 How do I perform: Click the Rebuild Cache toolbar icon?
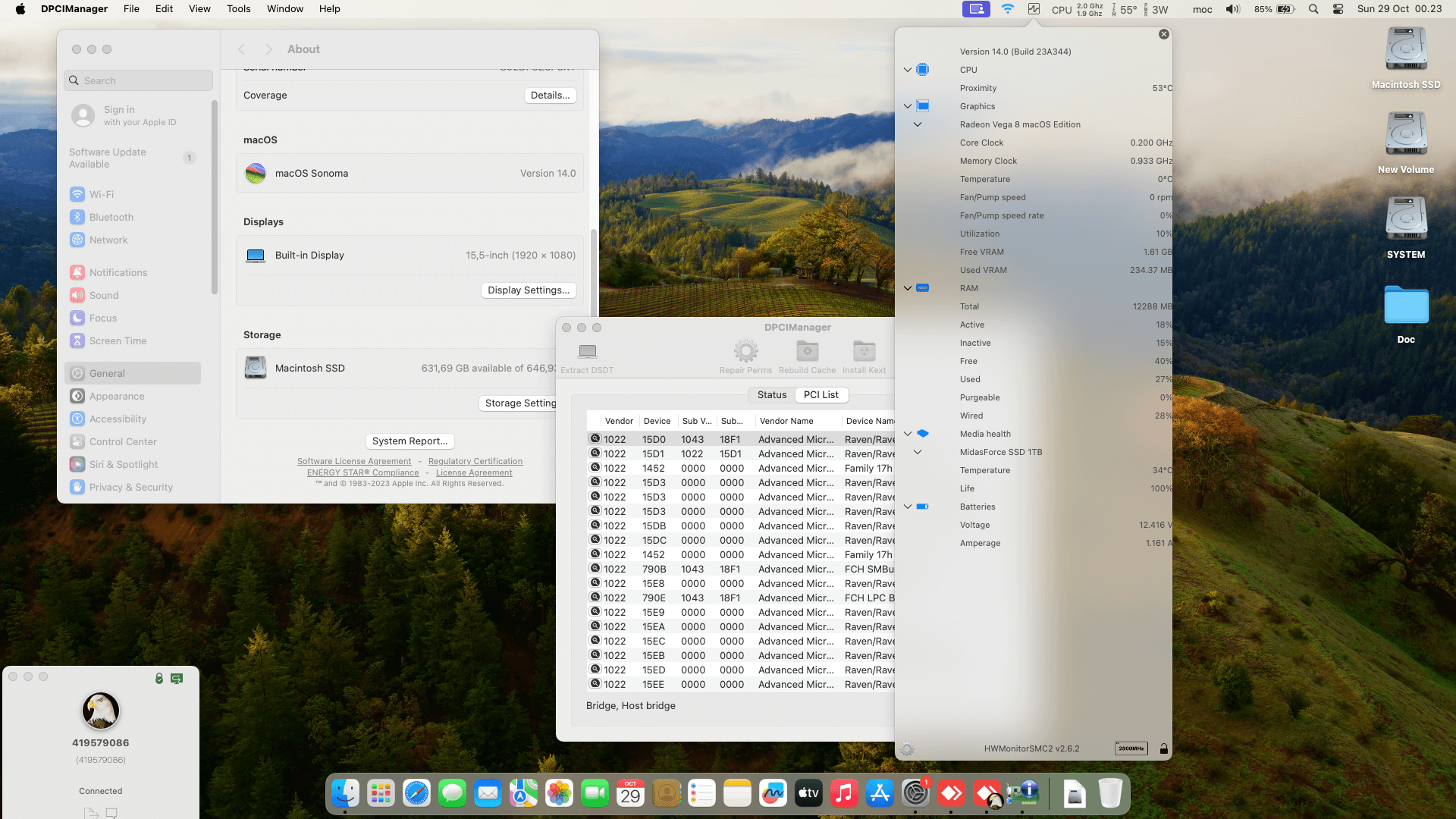[x=807, y=351]
